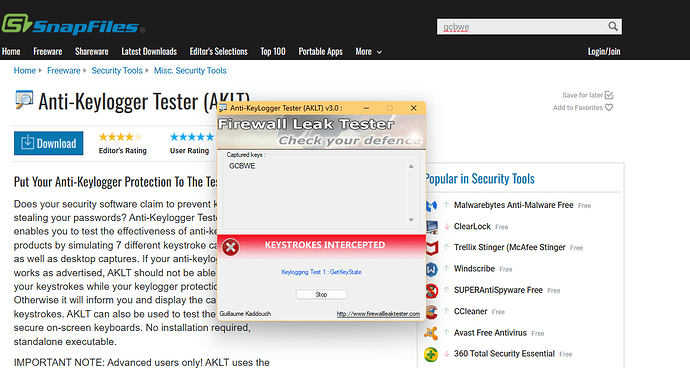Click the download arrow icon on Download button

click(27, 143)
